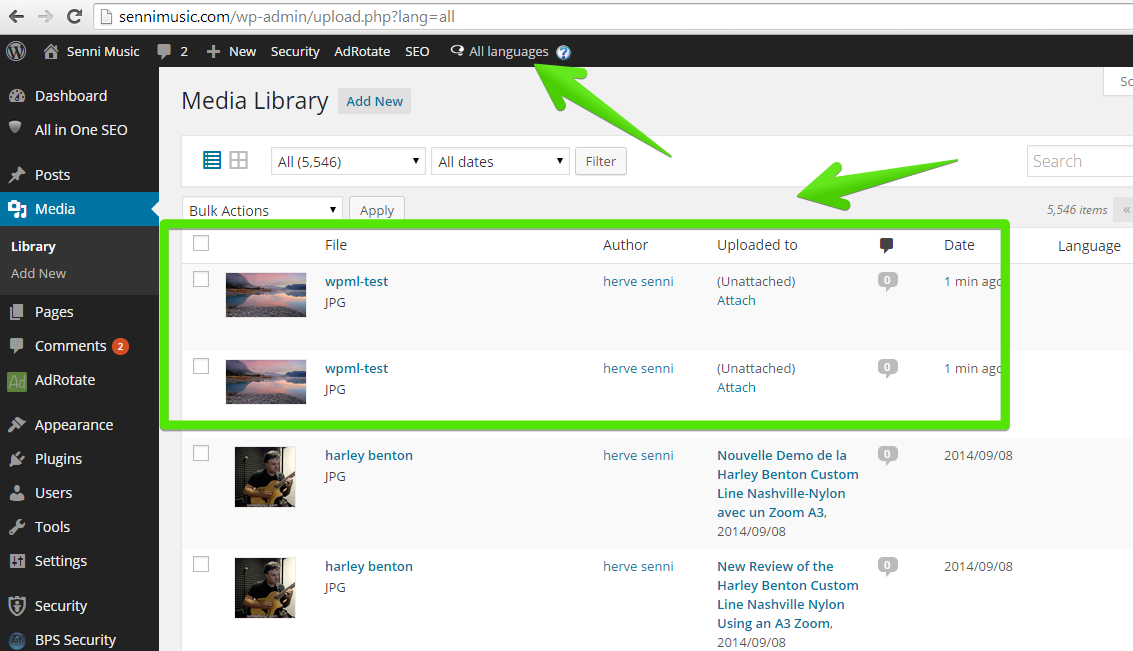Click the Plugins plug icon
Screen dimensions: 1133x651
(x=17, y=459)
